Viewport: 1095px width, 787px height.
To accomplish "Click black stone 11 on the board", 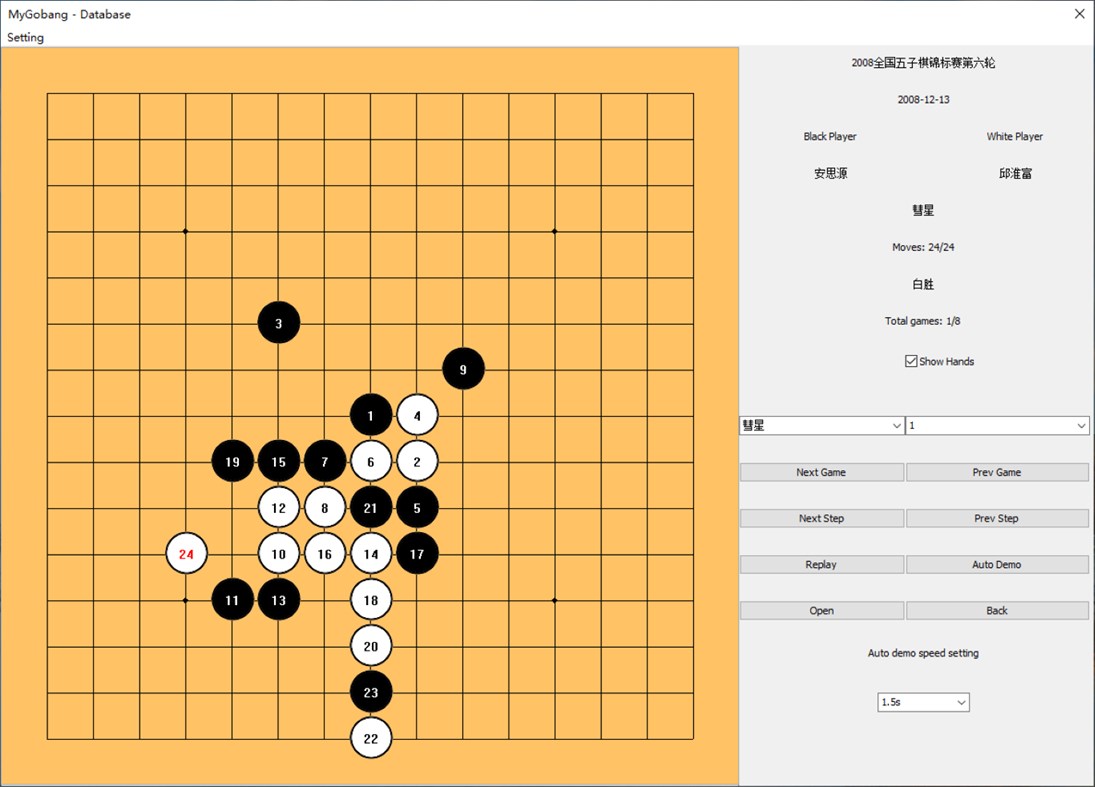I will 233,600.
